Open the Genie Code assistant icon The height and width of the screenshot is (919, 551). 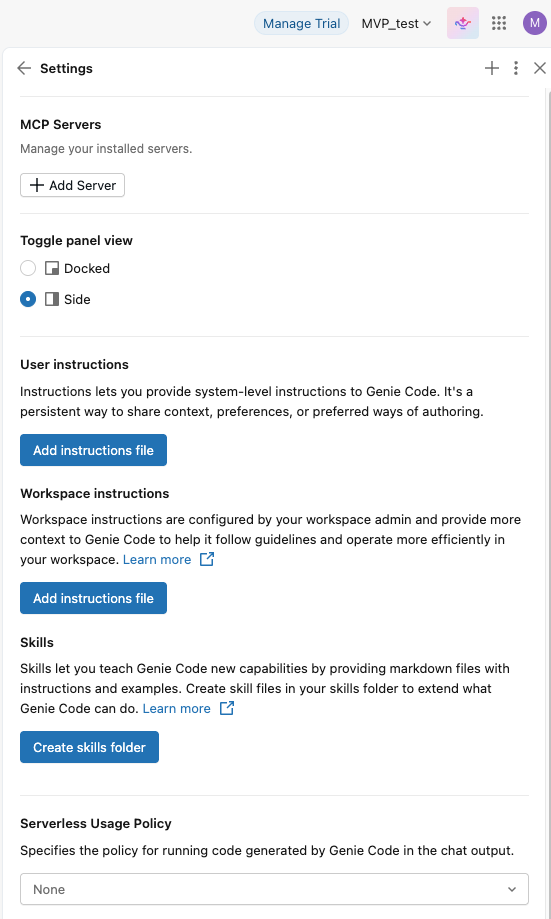[463, 23]
